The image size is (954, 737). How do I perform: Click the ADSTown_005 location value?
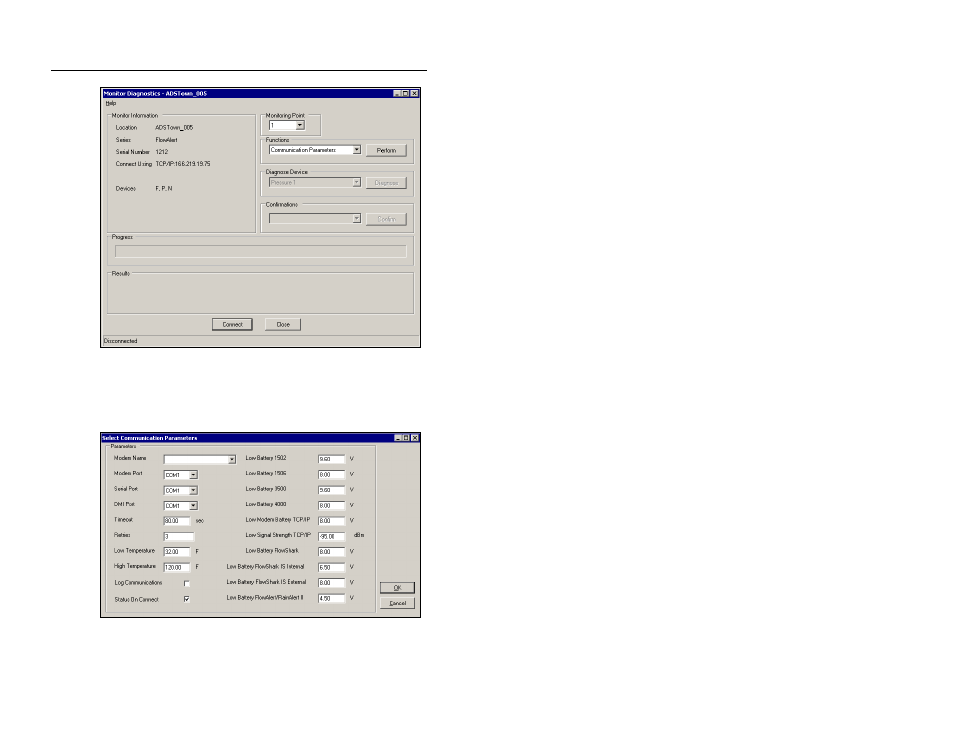174,128
